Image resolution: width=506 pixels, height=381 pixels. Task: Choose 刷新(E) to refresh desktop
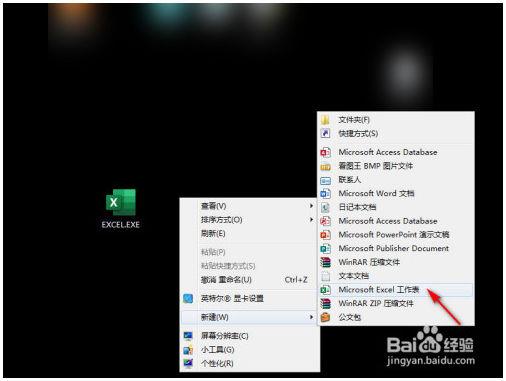(248, 233)
